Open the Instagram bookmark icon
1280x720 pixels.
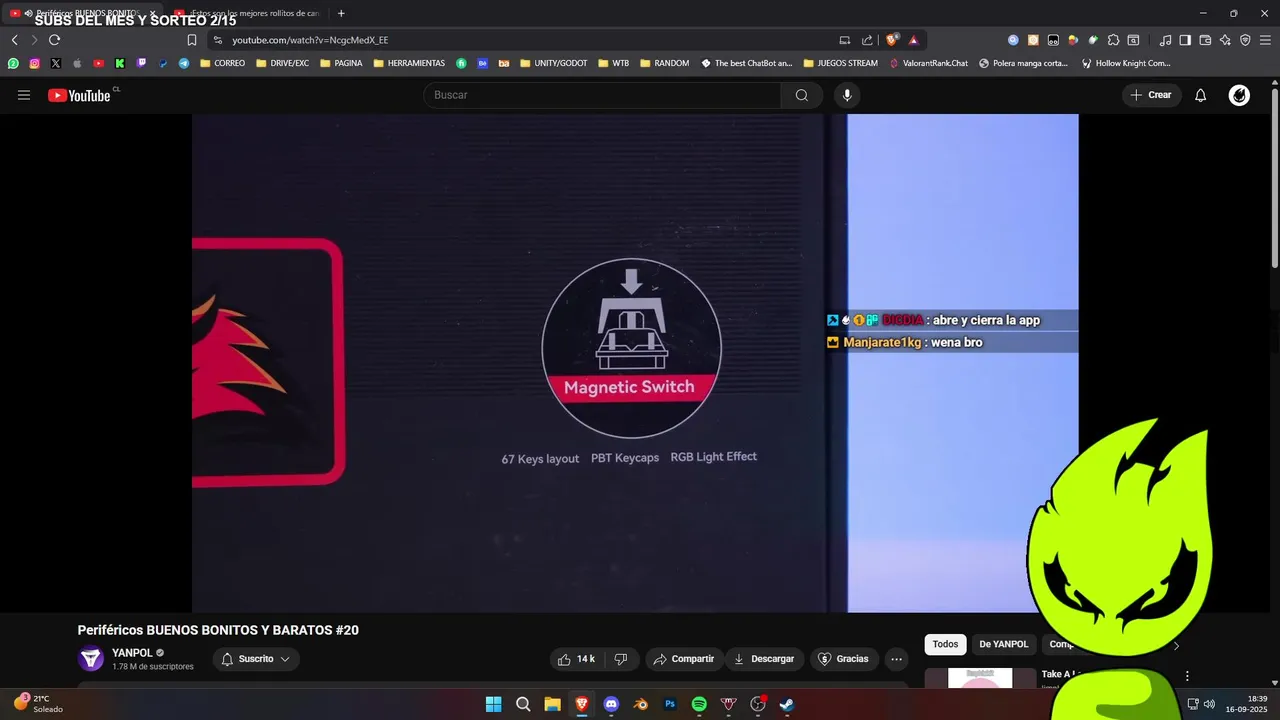(34, 63)
